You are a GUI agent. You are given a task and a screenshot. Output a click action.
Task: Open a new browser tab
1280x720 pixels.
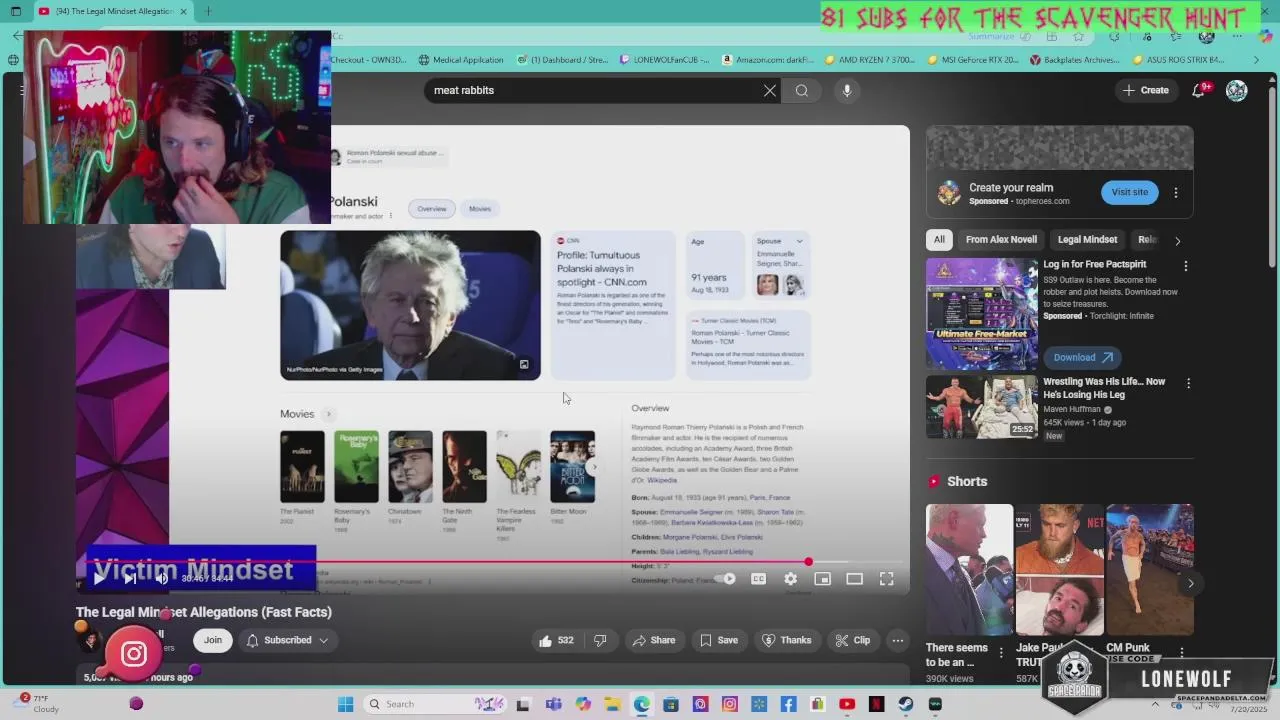(208, 11)
